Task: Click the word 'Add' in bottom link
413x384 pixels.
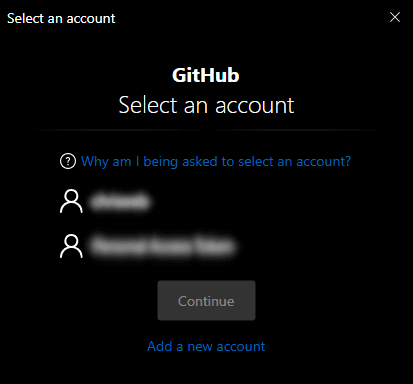Action: tap(160, 347)
